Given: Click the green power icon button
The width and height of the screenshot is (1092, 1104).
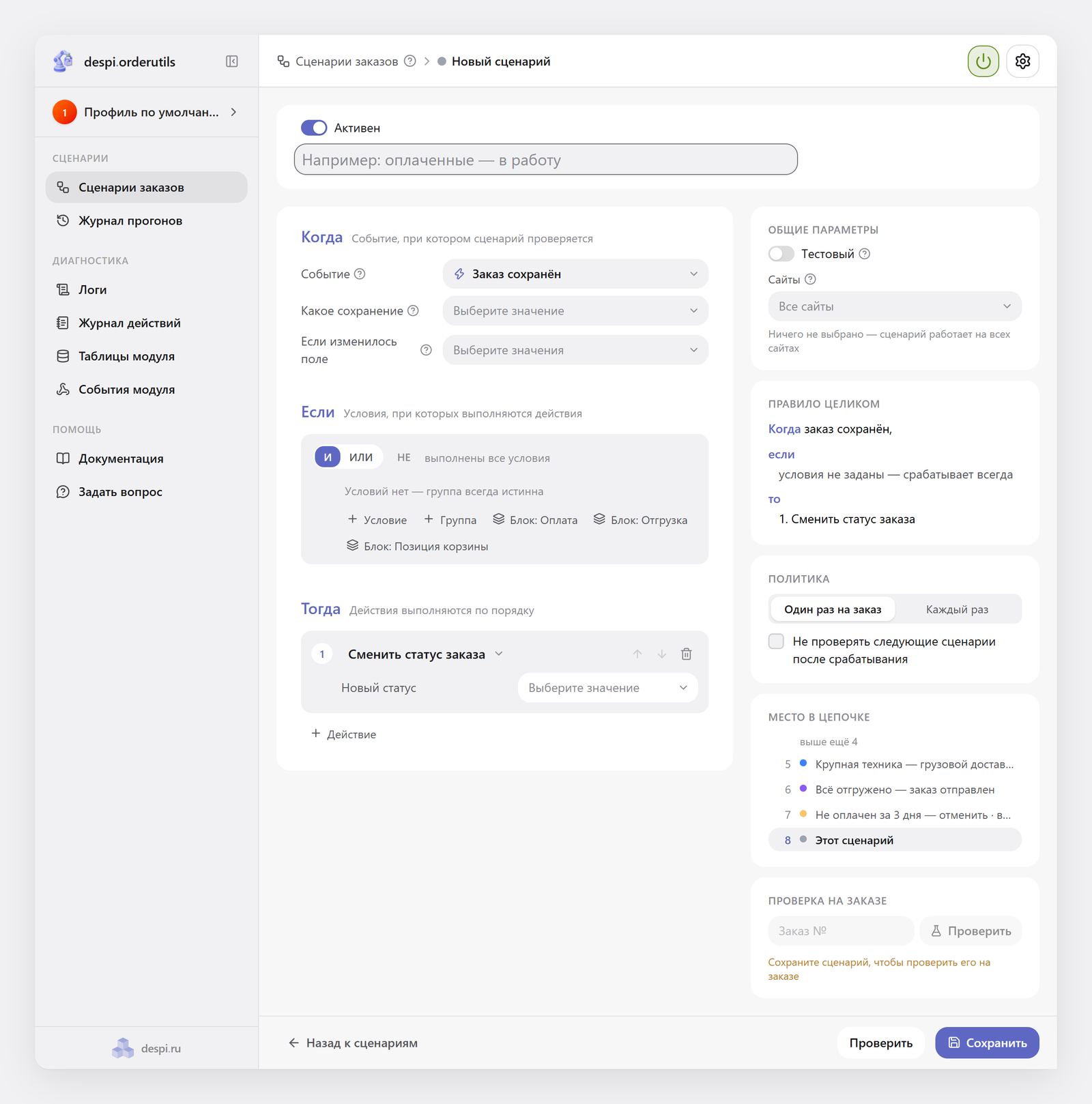Looking at the screenshot, I should point(983,61).
